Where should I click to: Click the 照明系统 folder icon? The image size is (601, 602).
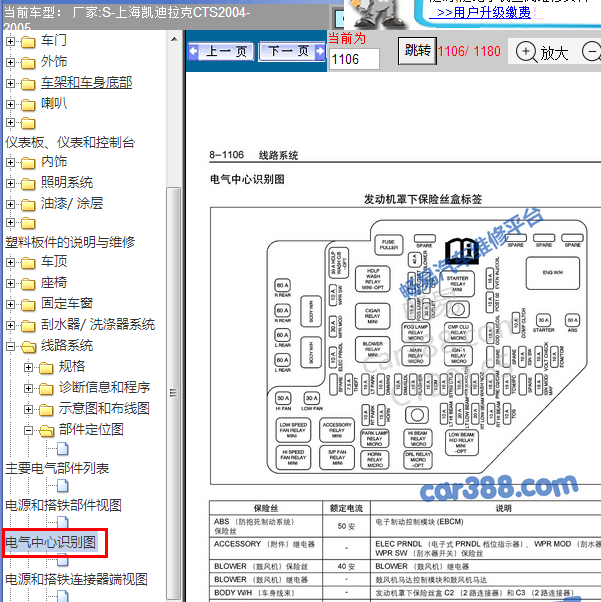point(28,184)
